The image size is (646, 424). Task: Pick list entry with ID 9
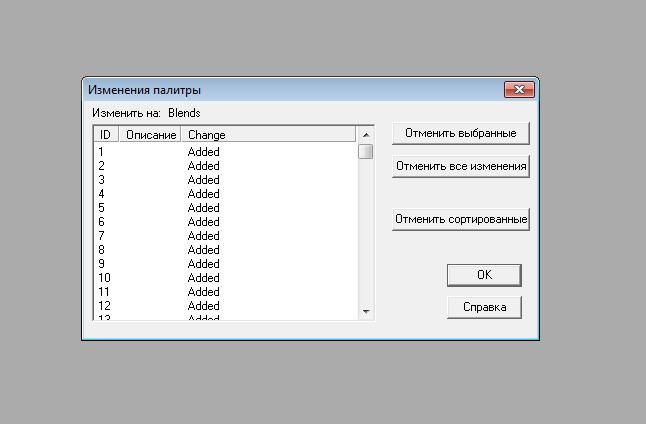tap(101, 264)
